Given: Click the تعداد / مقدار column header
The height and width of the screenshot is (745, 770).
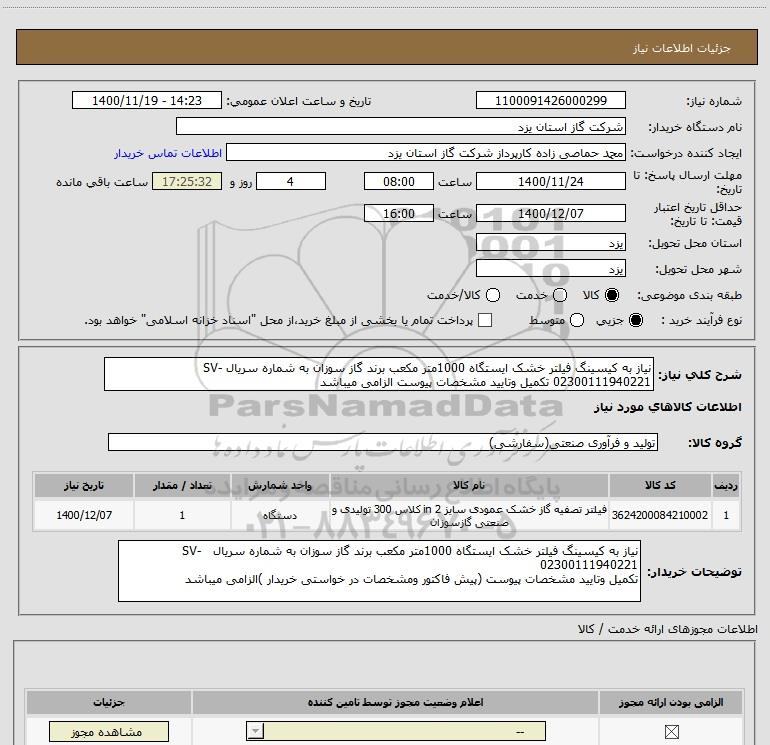Looking at the screenshot, I should click(x=182, y=485).
